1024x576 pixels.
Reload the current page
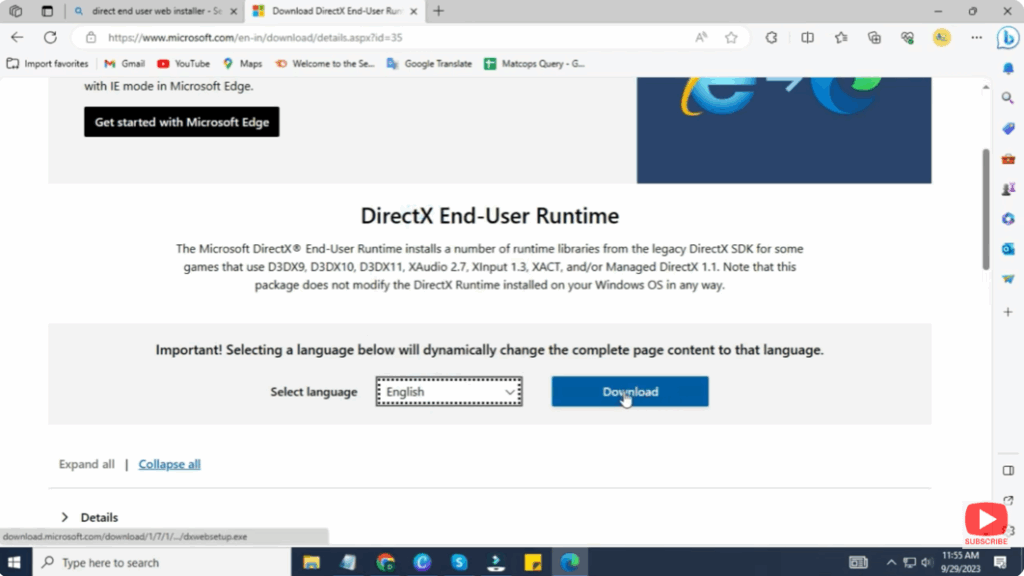pos(51,37)
